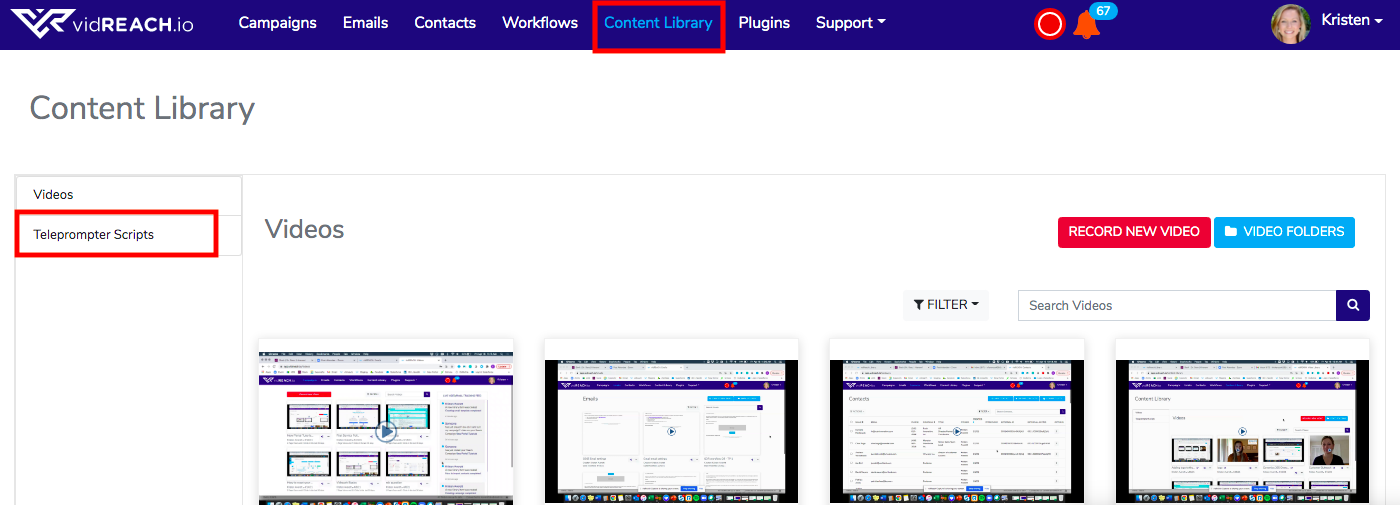The width and height of the screenshot is (1400, 505).
Task: Navigate to Contacts
Action: (x=445, y=23)
